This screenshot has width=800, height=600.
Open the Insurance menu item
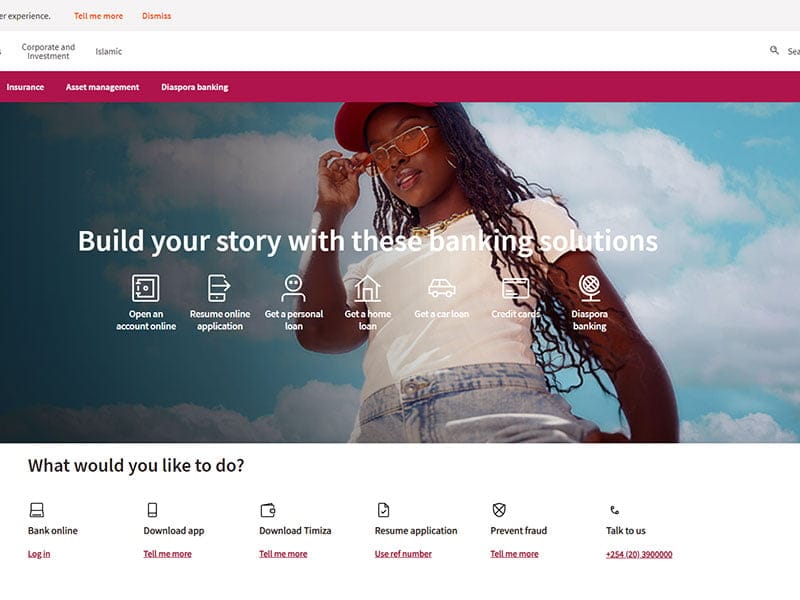pyautogui.click(x=25, y=87)
